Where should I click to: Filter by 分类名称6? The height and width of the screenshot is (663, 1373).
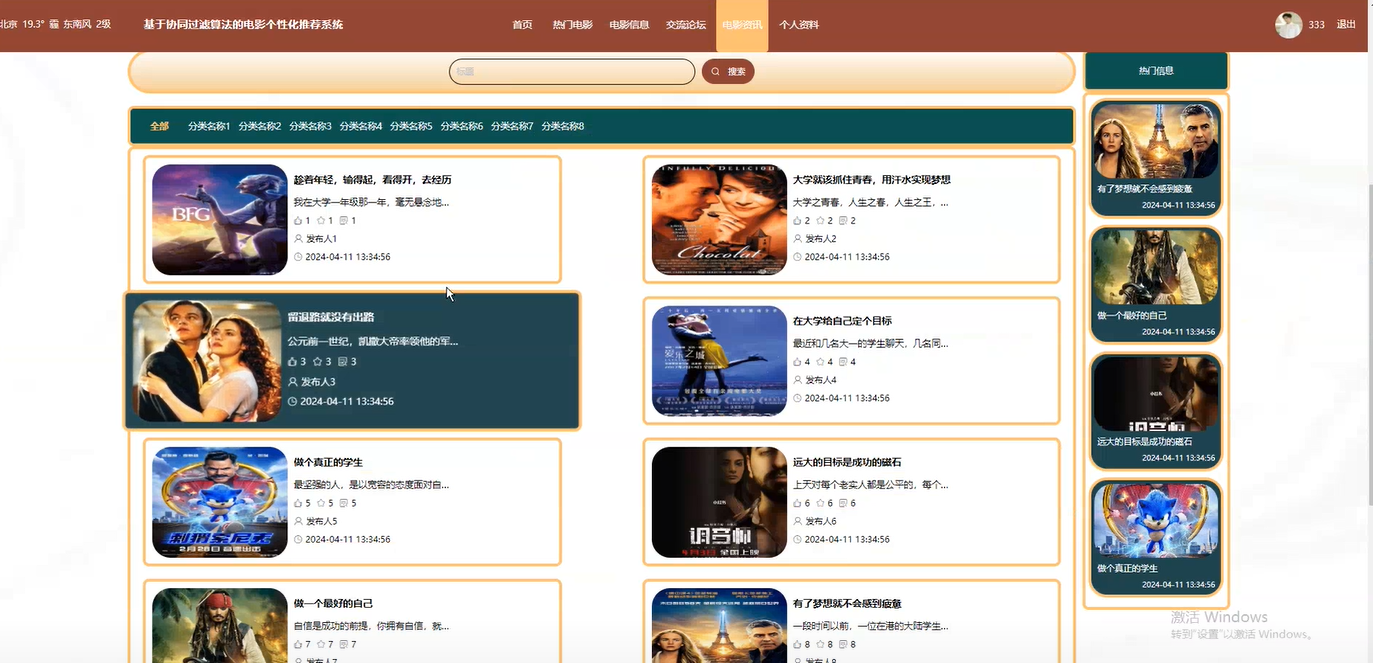click(462, 126)
